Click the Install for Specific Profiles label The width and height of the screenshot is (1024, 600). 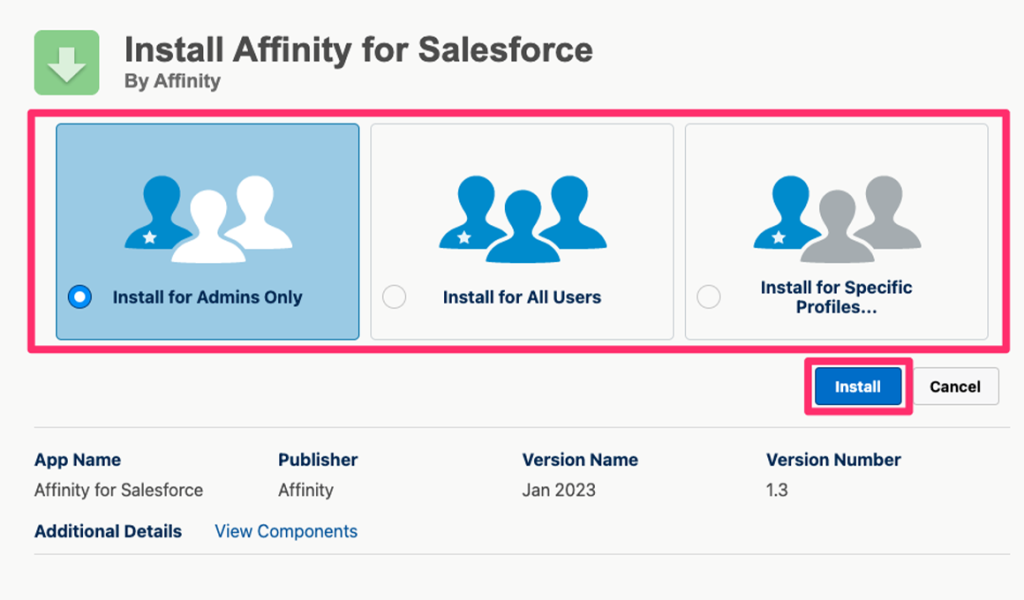tap(837, 297)
